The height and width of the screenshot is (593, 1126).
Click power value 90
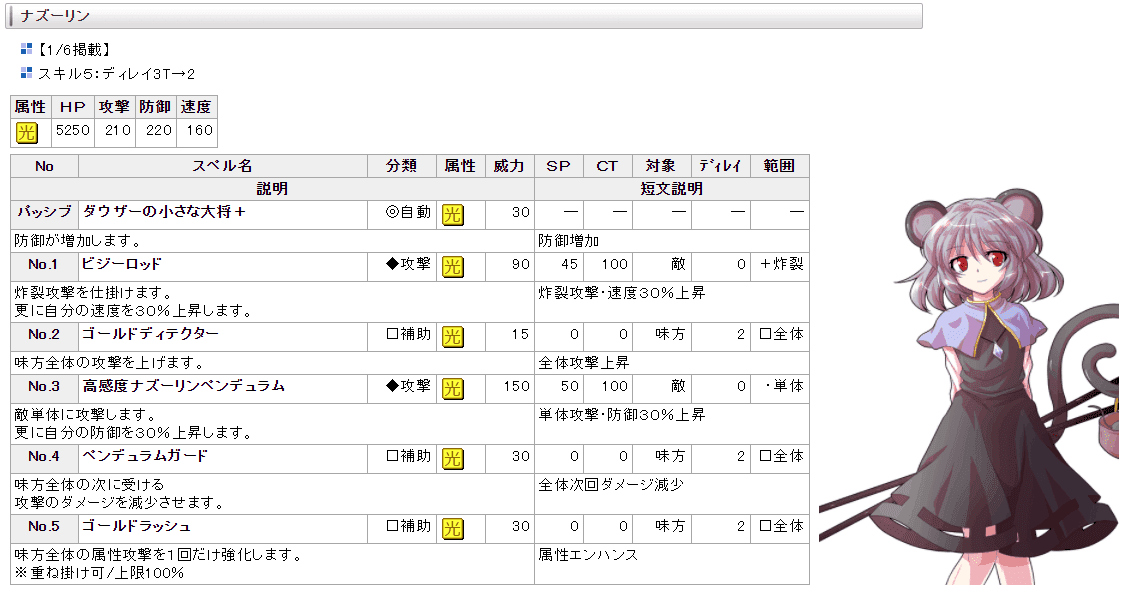[521, 264]
